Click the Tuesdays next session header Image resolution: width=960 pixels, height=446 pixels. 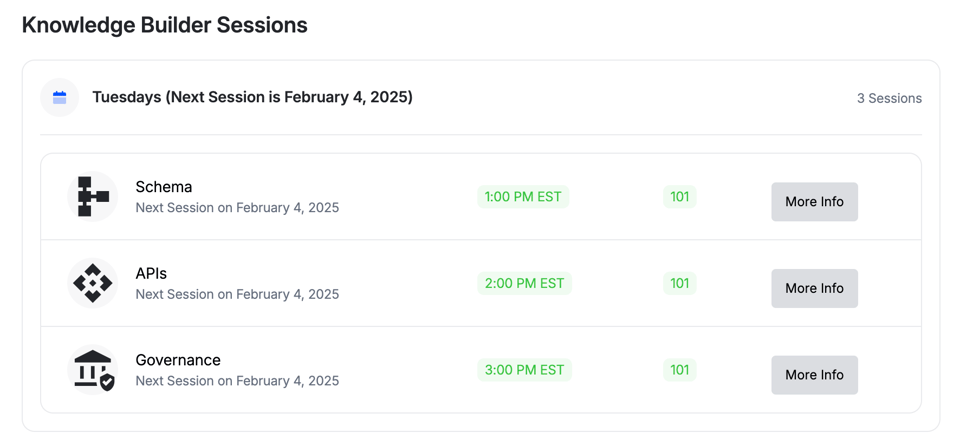click(252, 97)
